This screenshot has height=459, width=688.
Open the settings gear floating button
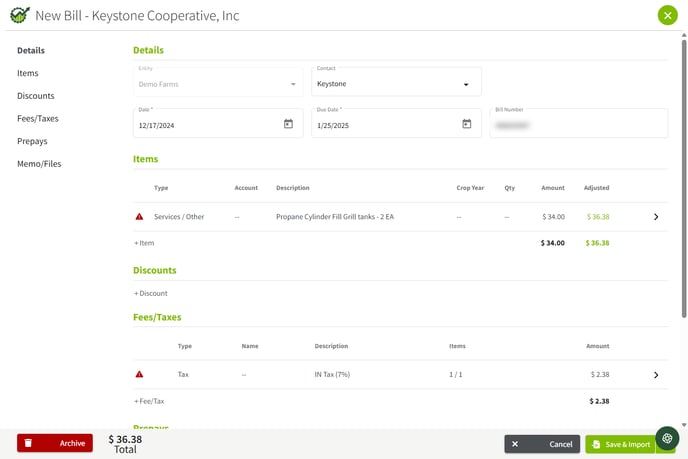coord(667,438)
